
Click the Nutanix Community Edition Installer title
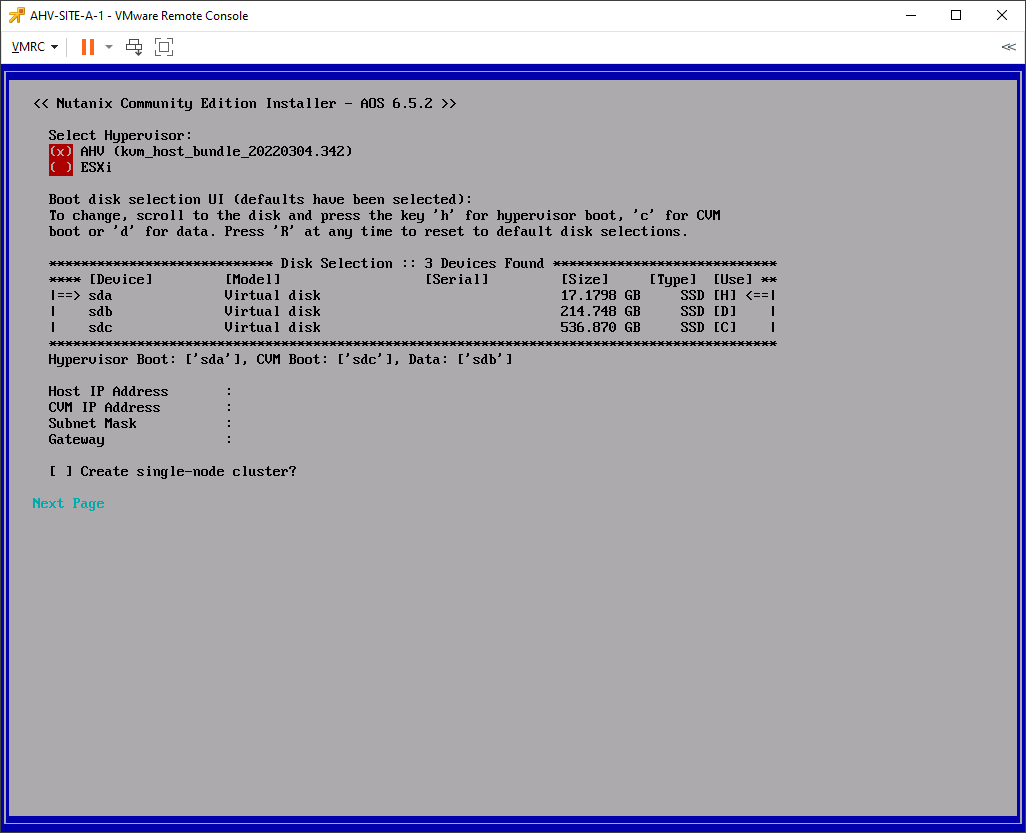tap(245, 103)
